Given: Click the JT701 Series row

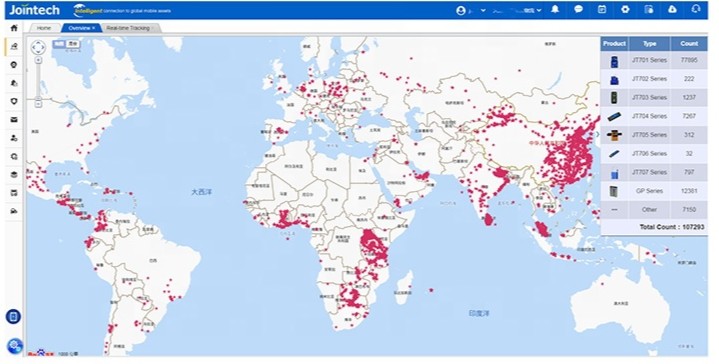Looking at the screenshot, I should [x=654, y=60].
